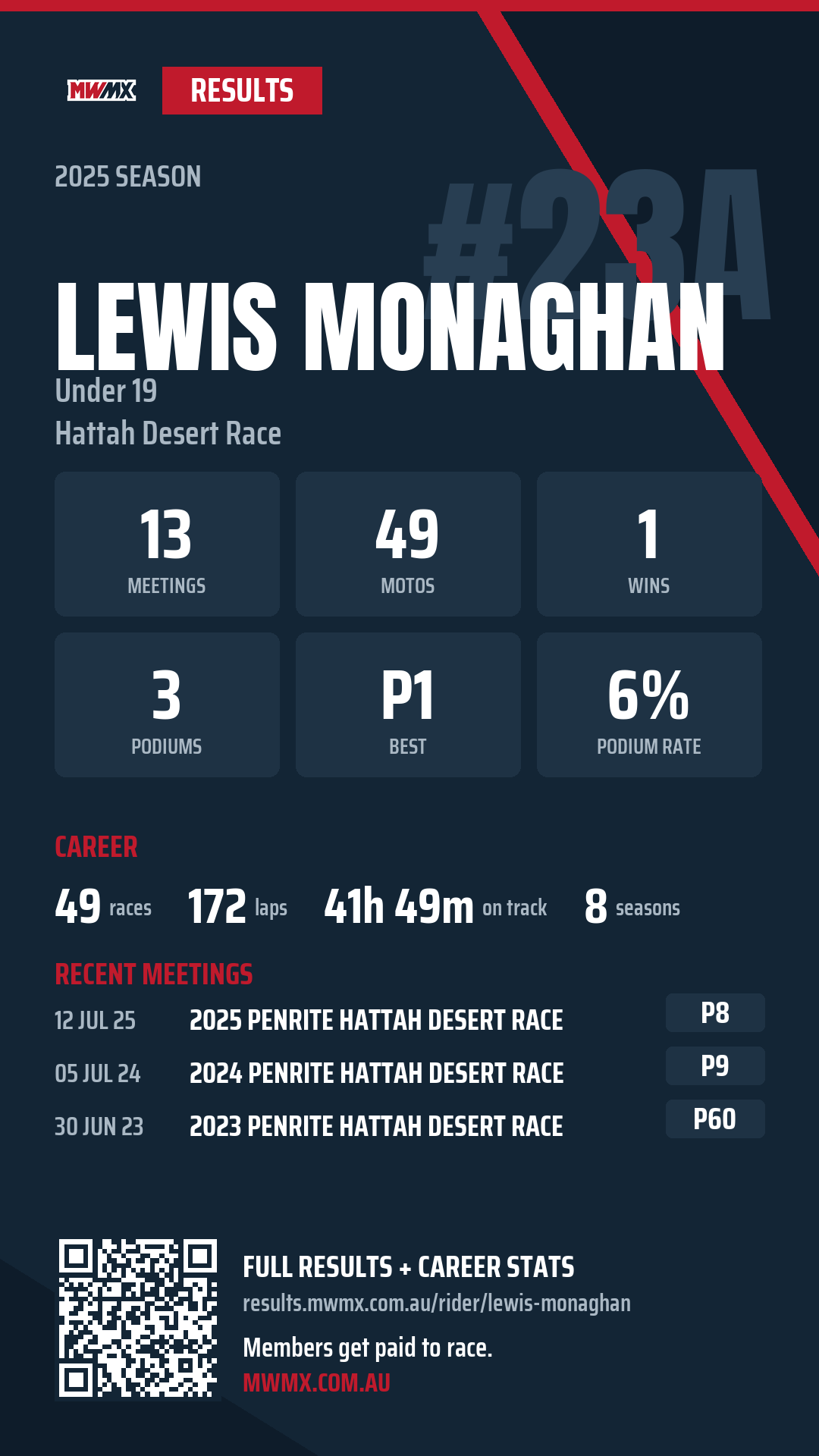Select the 13 Meetings stat card
This screenshot has height=1456, width=819.
[167, 544]
